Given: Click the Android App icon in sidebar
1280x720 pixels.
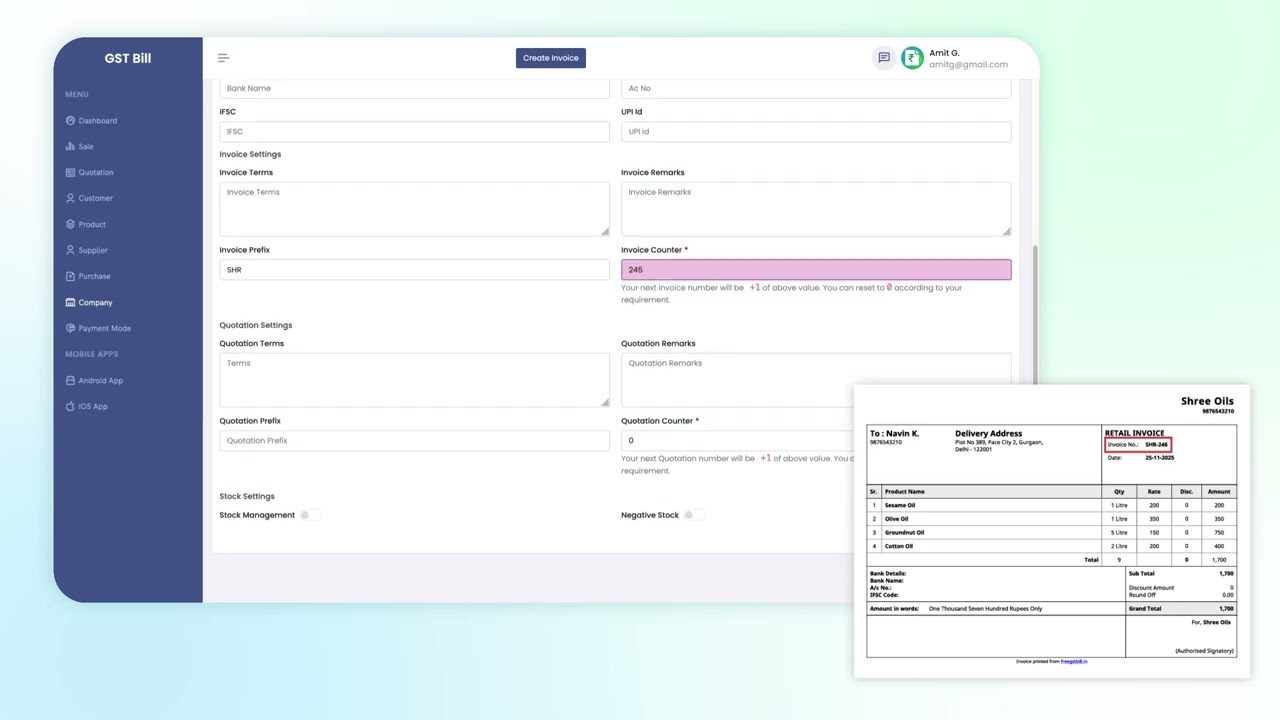Looking at the screenshot, I should [70, 381].
